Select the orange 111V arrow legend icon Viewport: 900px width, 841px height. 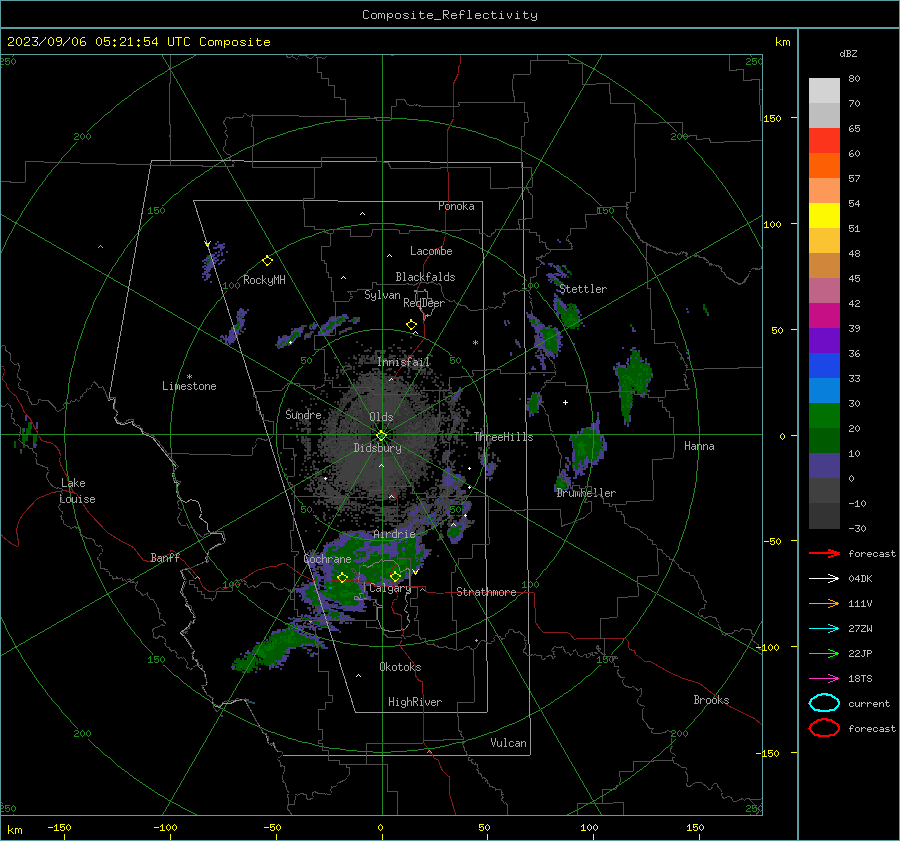(x=824, y=603)
